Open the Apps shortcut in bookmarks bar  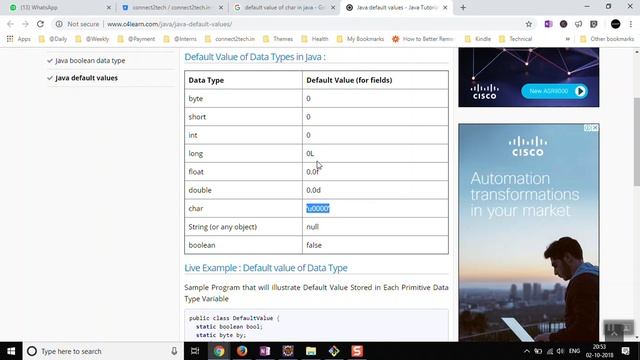click(19, 39)
